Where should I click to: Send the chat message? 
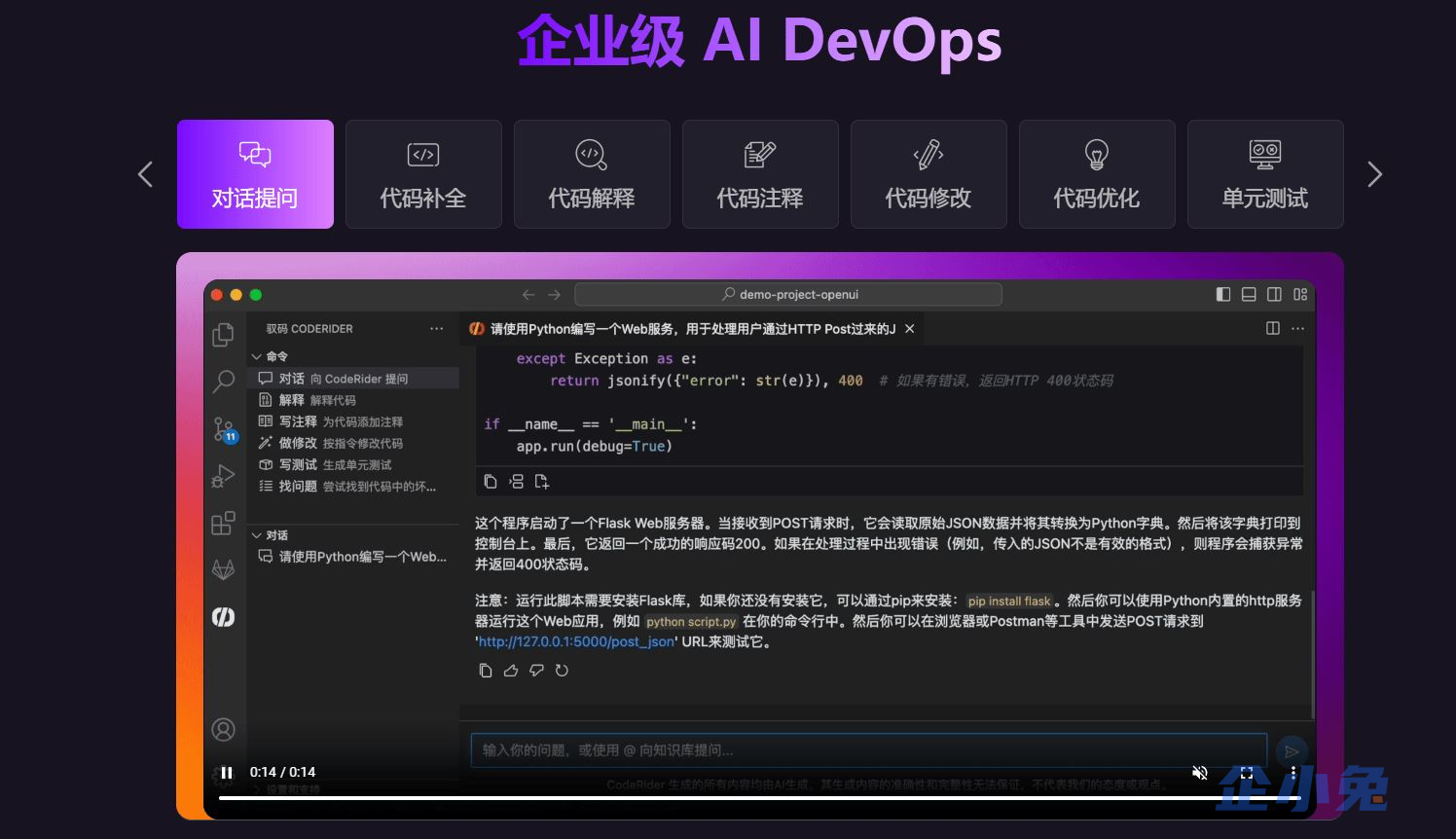point(1292,750)
